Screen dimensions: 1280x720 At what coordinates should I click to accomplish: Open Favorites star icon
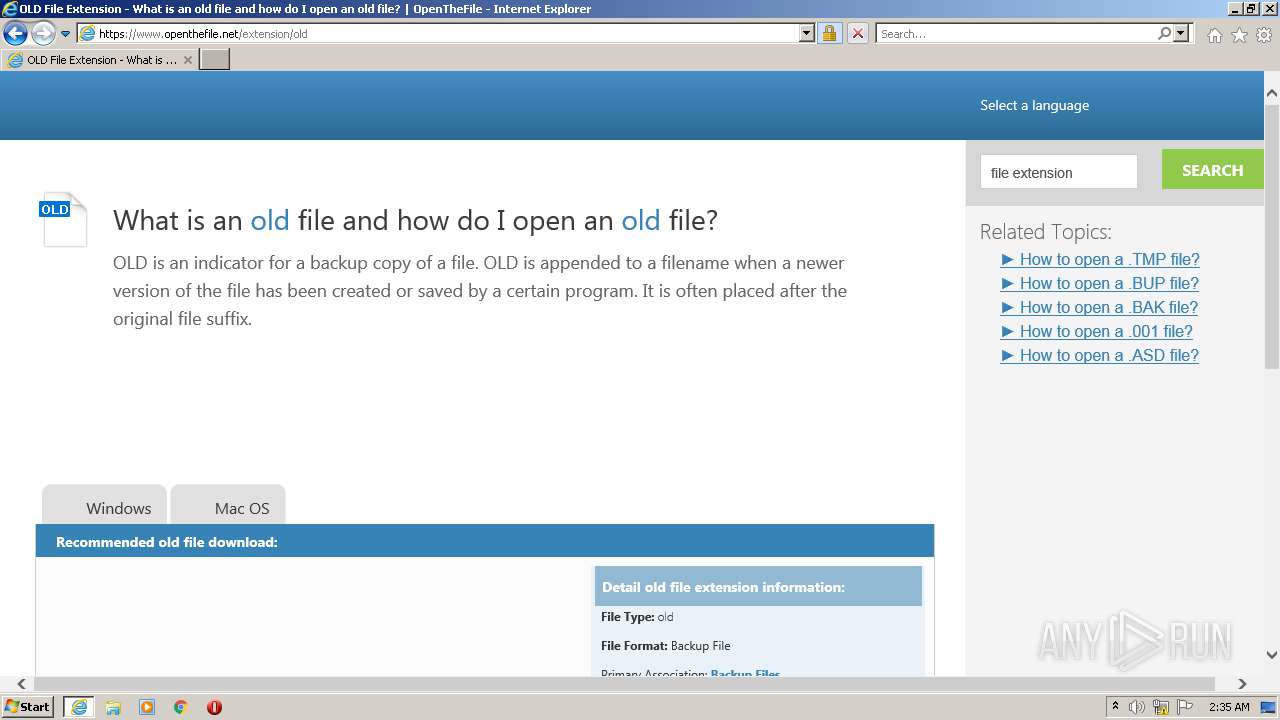[1239, 35]
